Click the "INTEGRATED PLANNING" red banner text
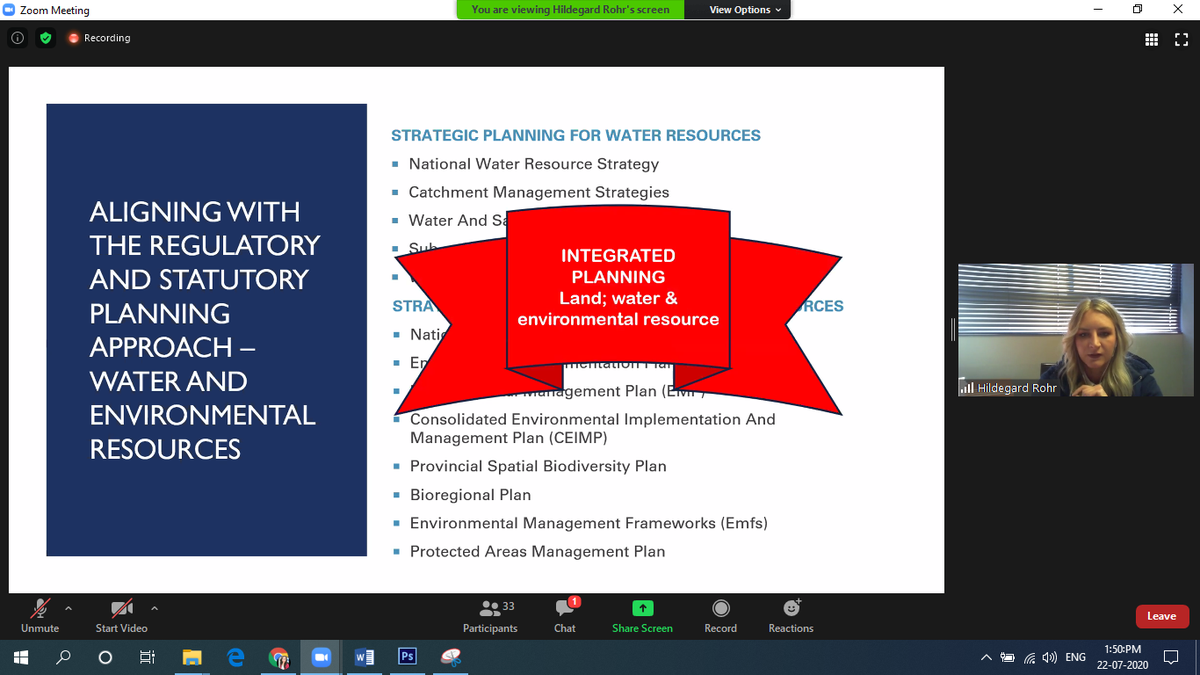 tap(618, 266)
